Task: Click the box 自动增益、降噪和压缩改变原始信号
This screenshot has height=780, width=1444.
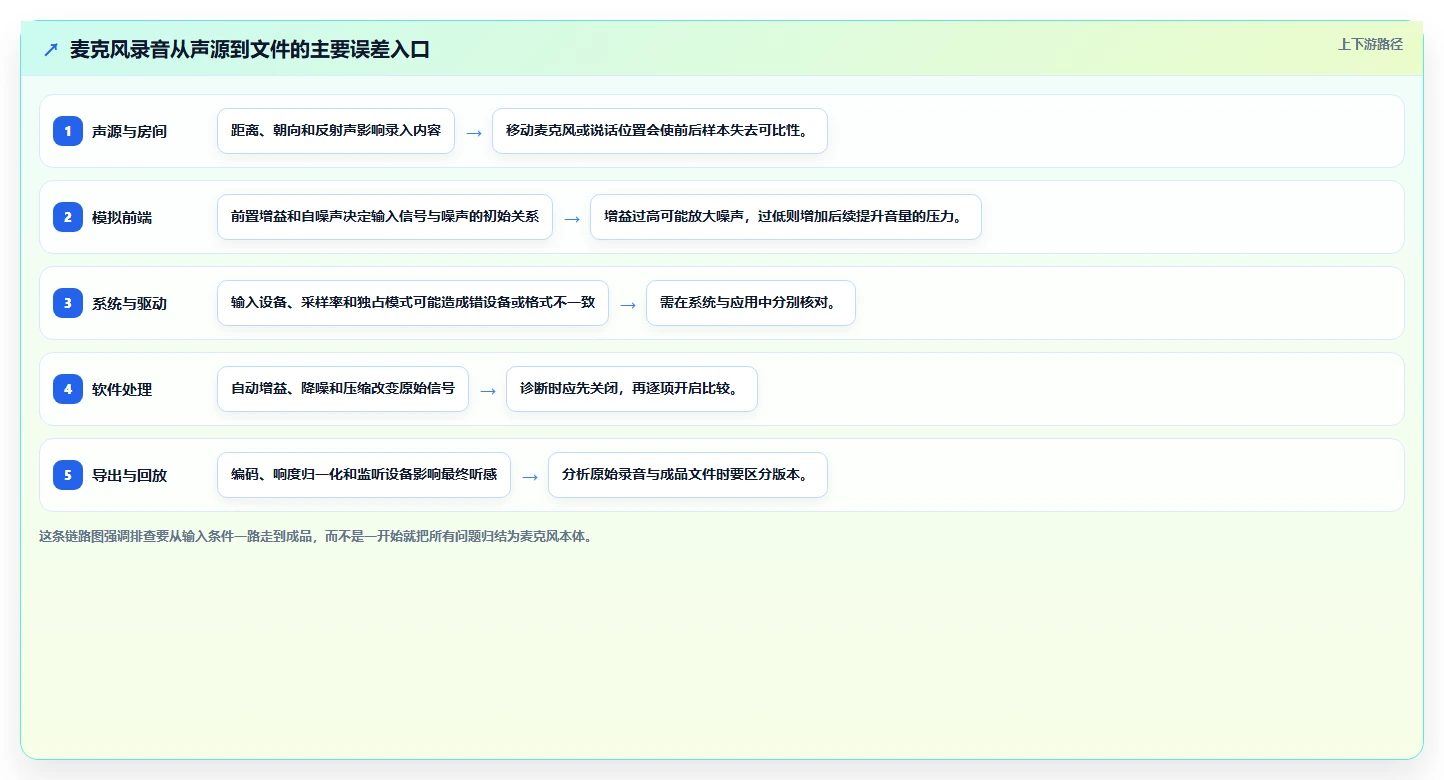Action: (x=343, y=389)
